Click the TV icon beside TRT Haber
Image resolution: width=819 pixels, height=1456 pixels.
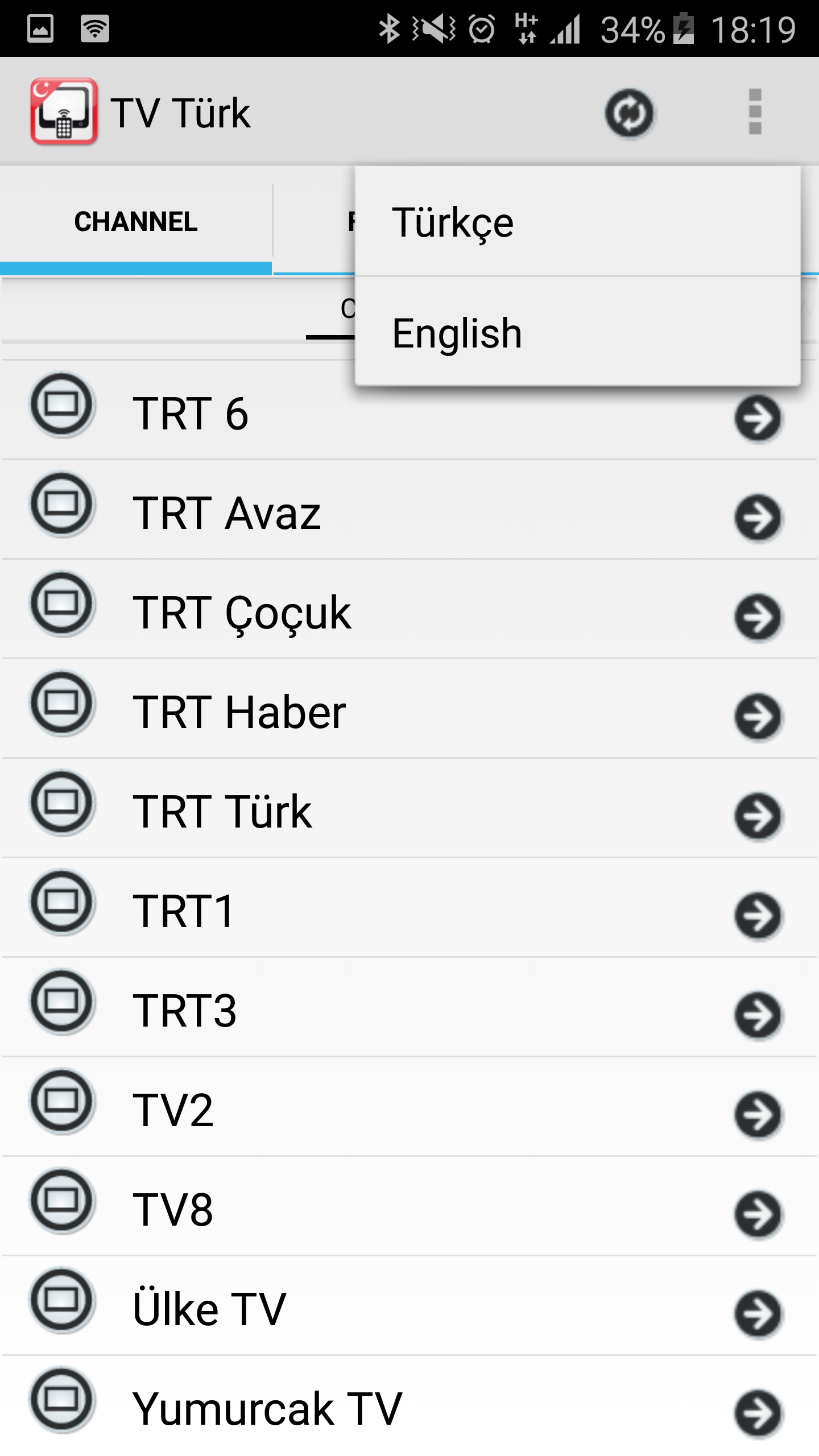[x=62, y=704]
